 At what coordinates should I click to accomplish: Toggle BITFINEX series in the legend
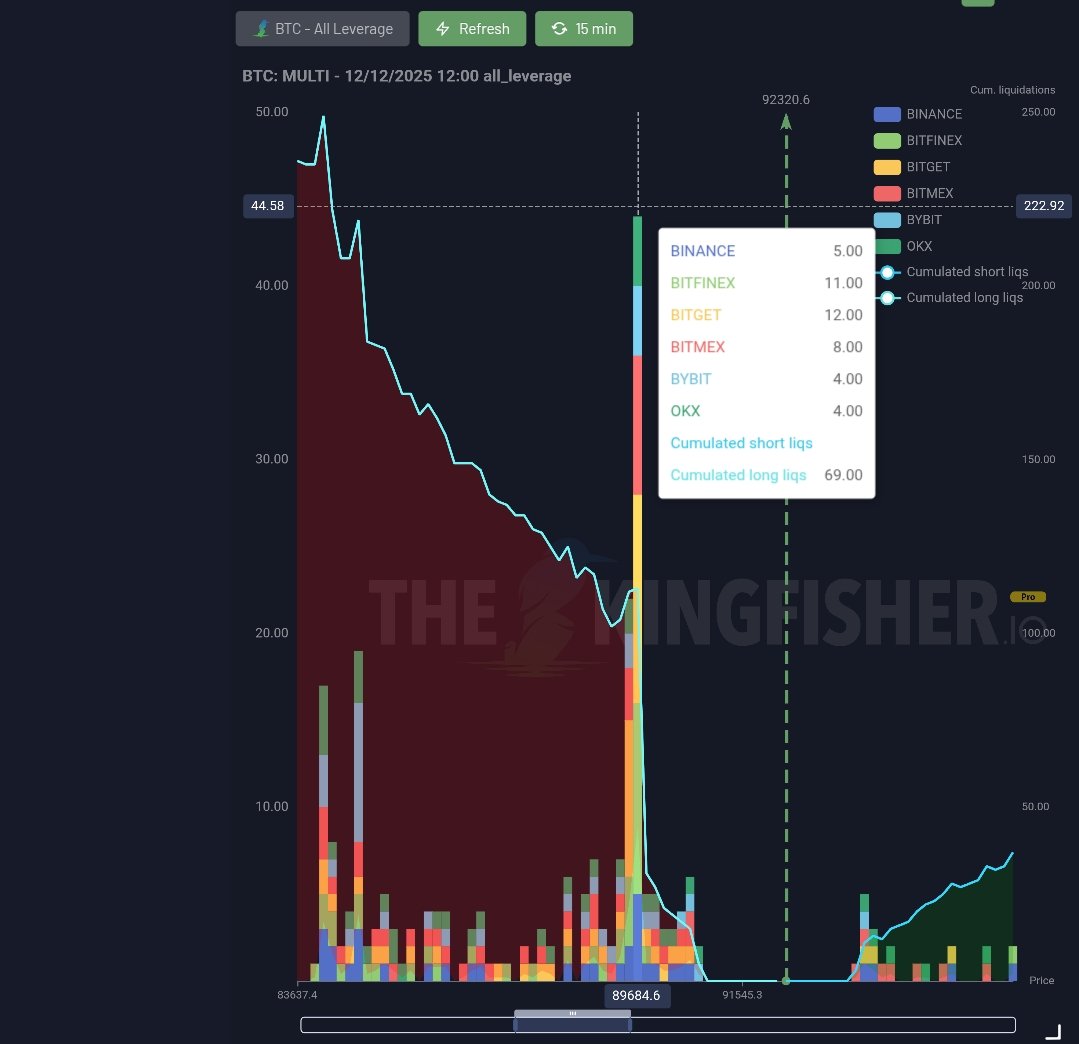coord(918,140)
